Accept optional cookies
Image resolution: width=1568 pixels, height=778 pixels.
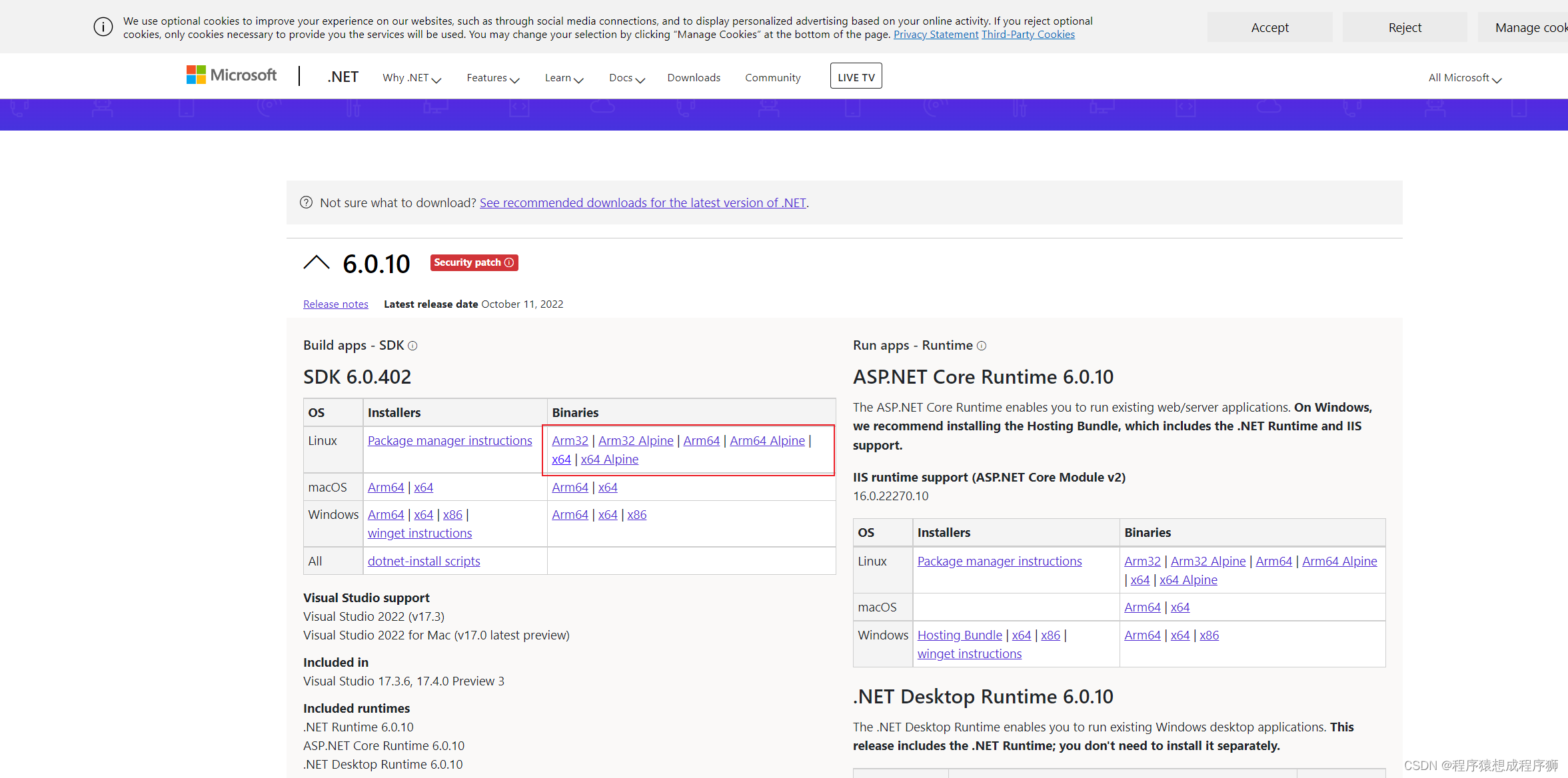(1269, 27)
